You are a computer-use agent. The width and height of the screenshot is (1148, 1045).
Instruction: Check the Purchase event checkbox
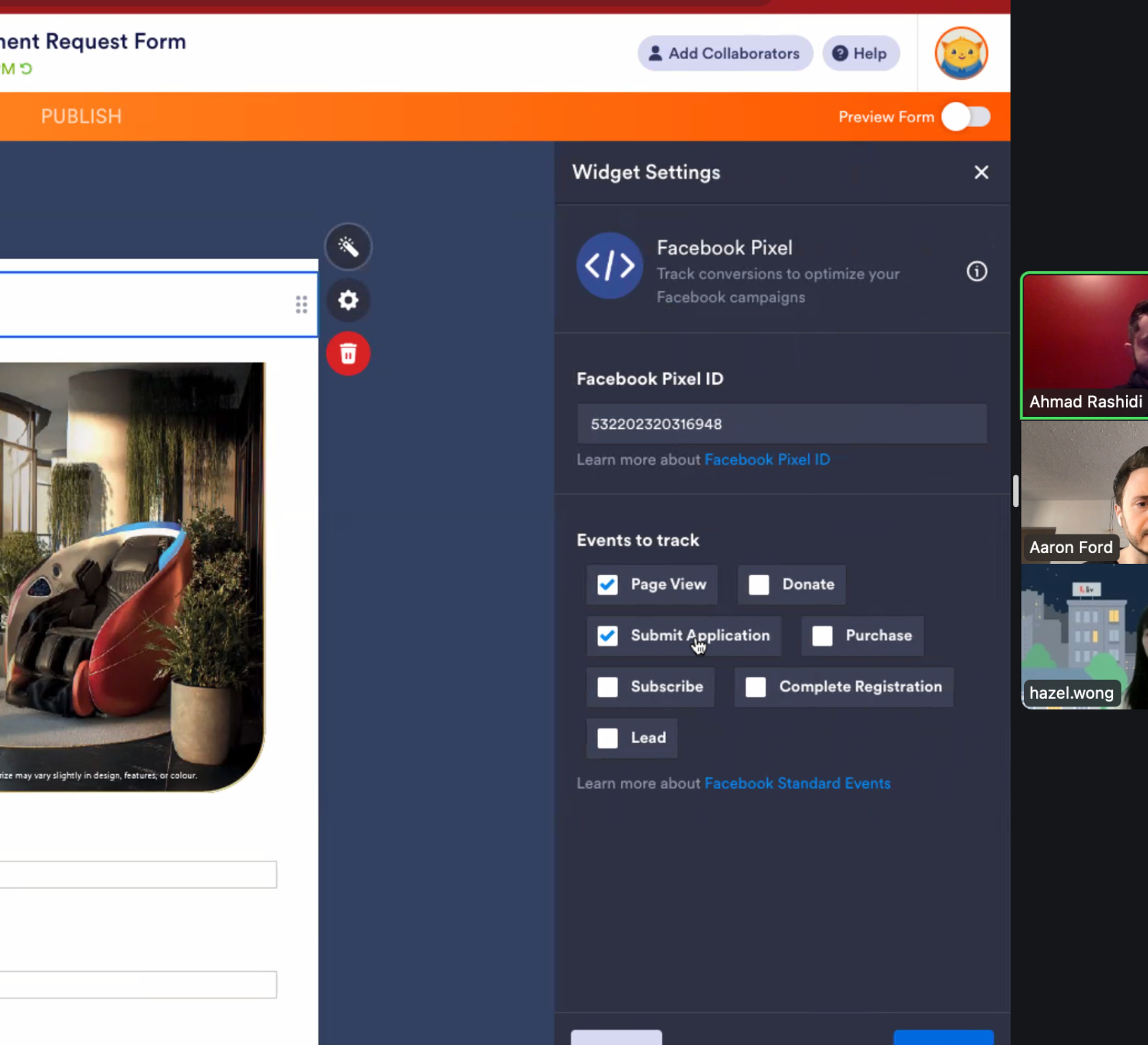point(822,636)
